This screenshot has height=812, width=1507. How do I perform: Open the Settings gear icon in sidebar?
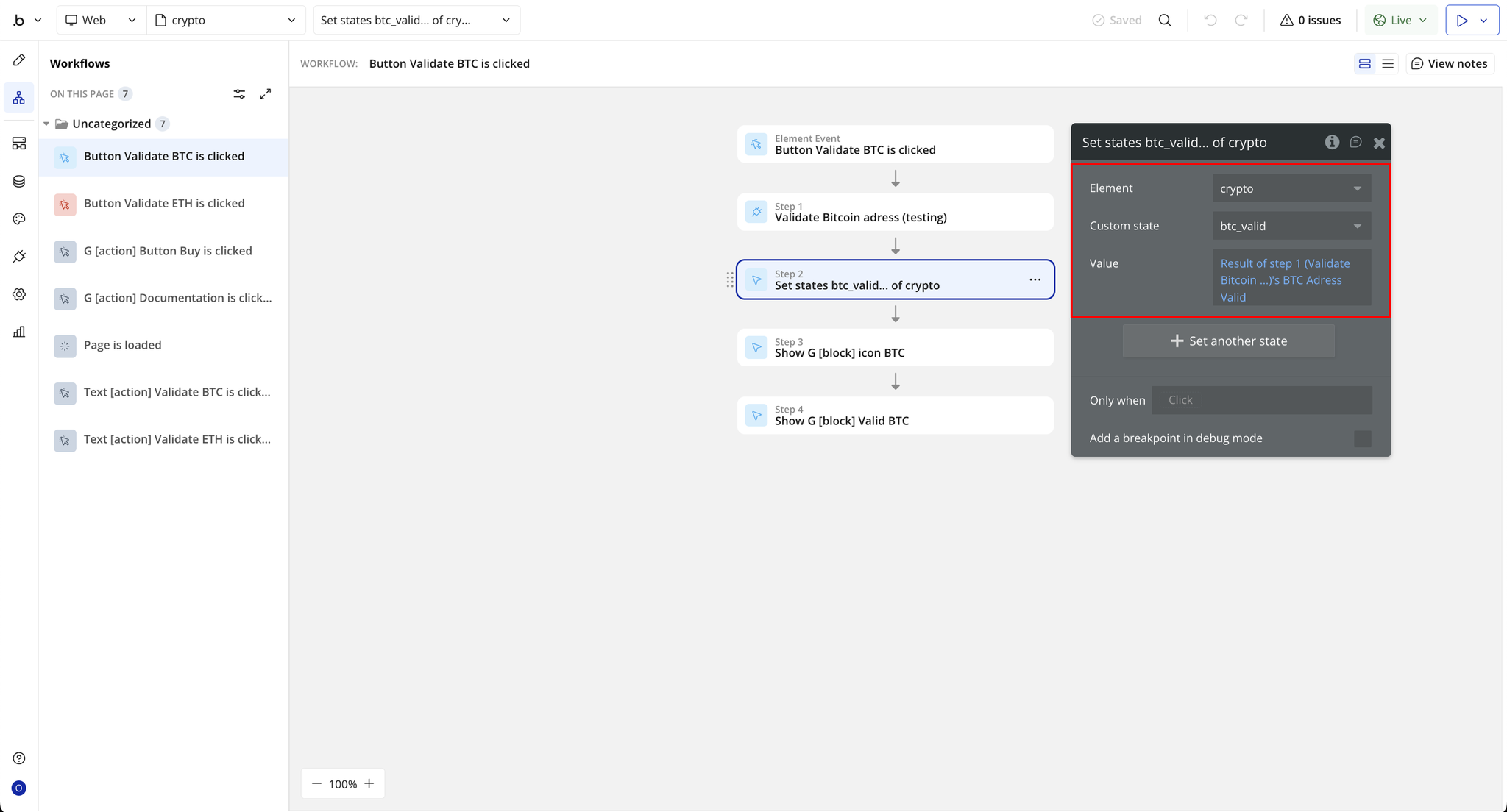point(19,294)
